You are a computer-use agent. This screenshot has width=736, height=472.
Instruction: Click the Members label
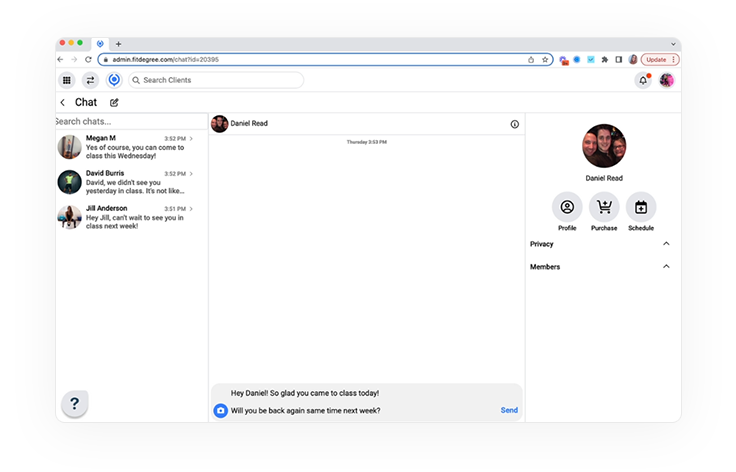point(545,267)
